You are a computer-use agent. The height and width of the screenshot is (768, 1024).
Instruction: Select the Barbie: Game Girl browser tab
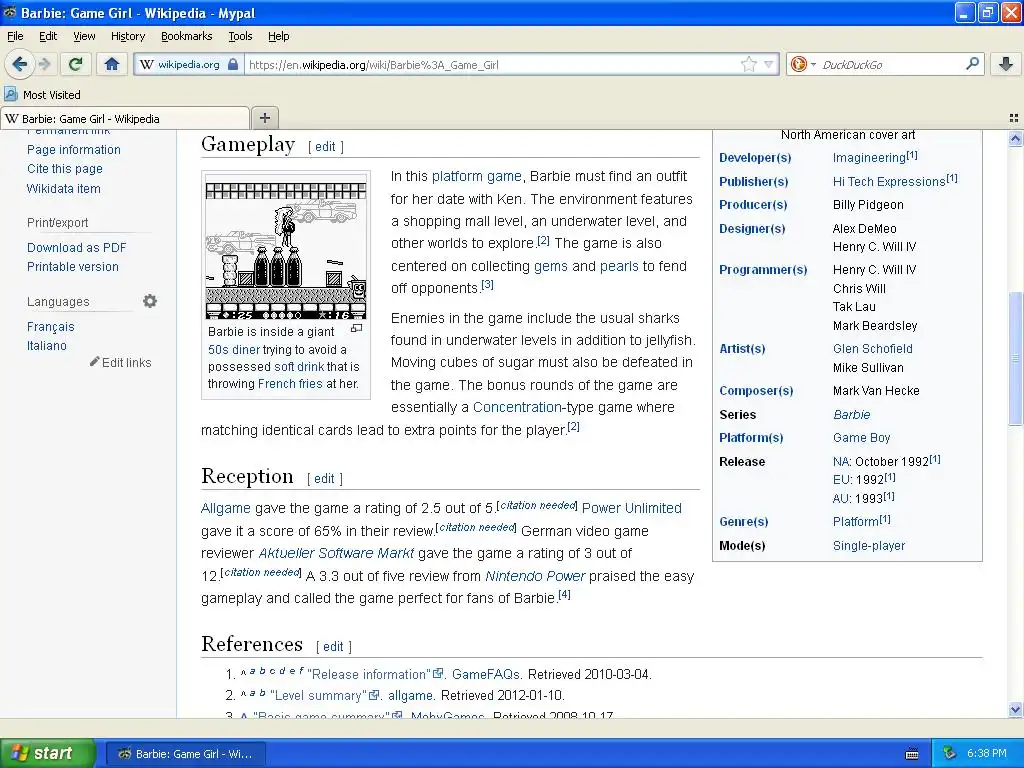(x=125, y=118)
